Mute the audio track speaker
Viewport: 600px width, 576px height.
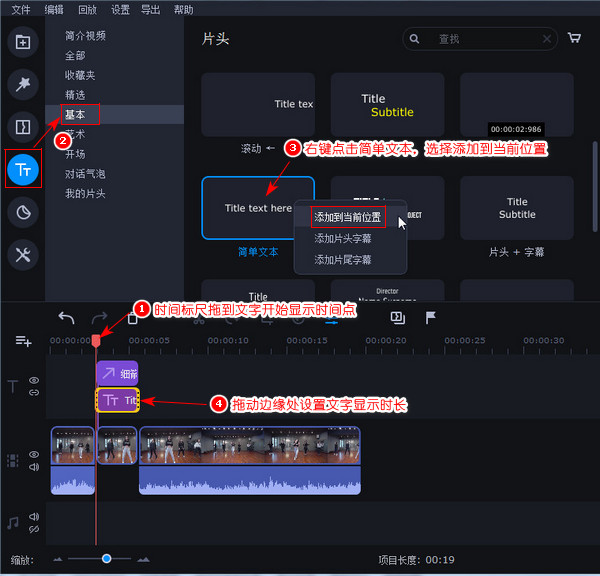click(34, 517)
